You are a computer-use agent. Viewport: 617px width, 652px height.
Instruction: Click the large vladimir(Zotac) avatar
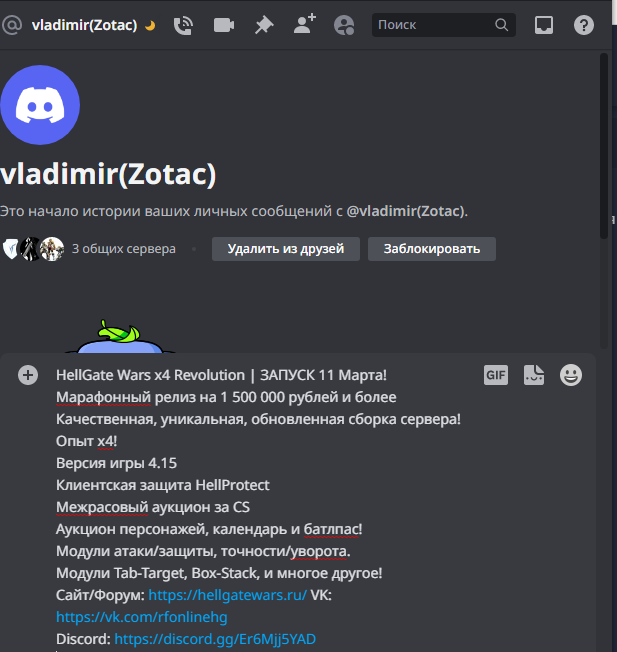pyautogui.click(x=40, y=105)
